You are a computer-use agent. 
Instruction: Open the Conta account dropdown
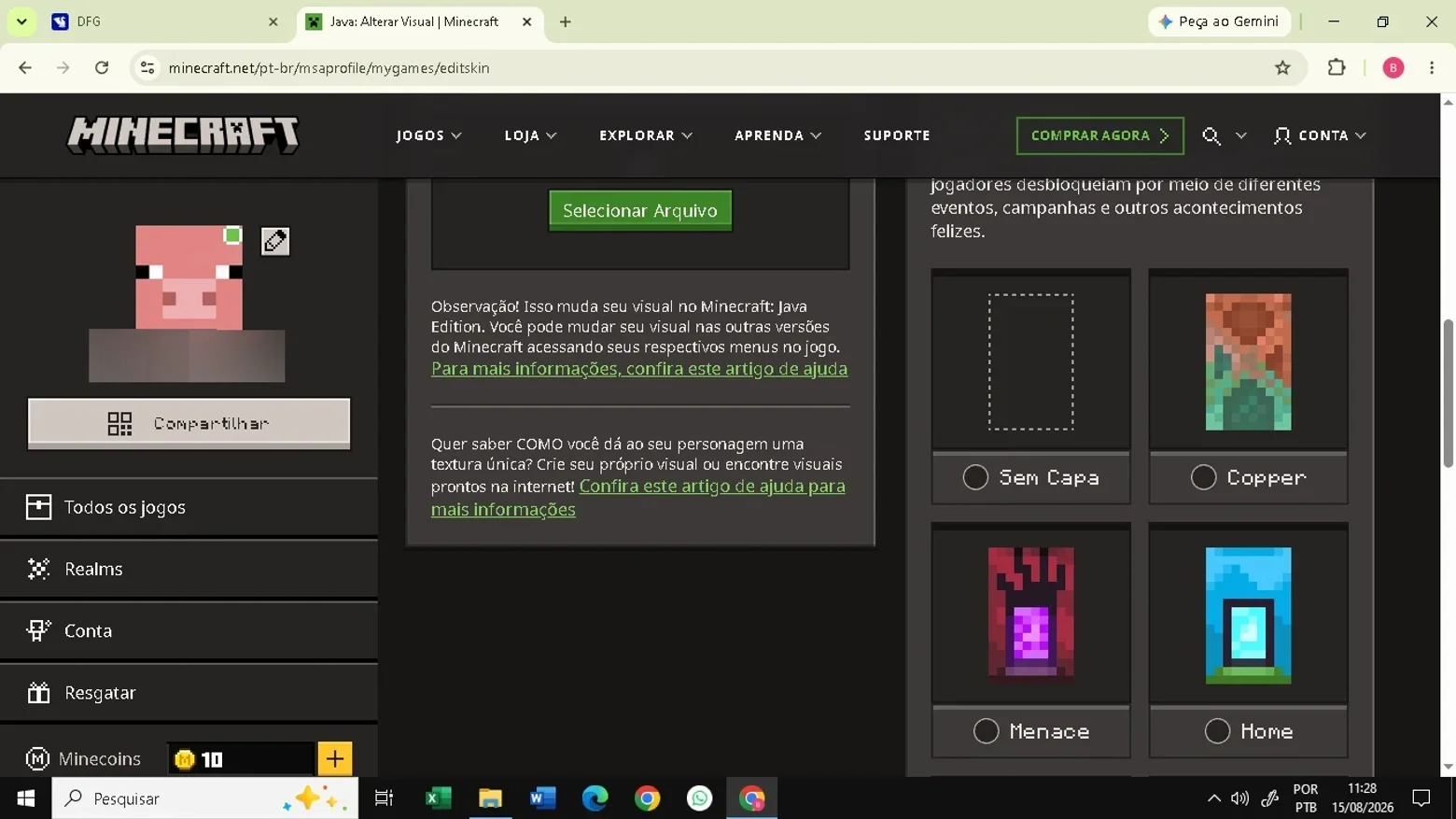1321,135
